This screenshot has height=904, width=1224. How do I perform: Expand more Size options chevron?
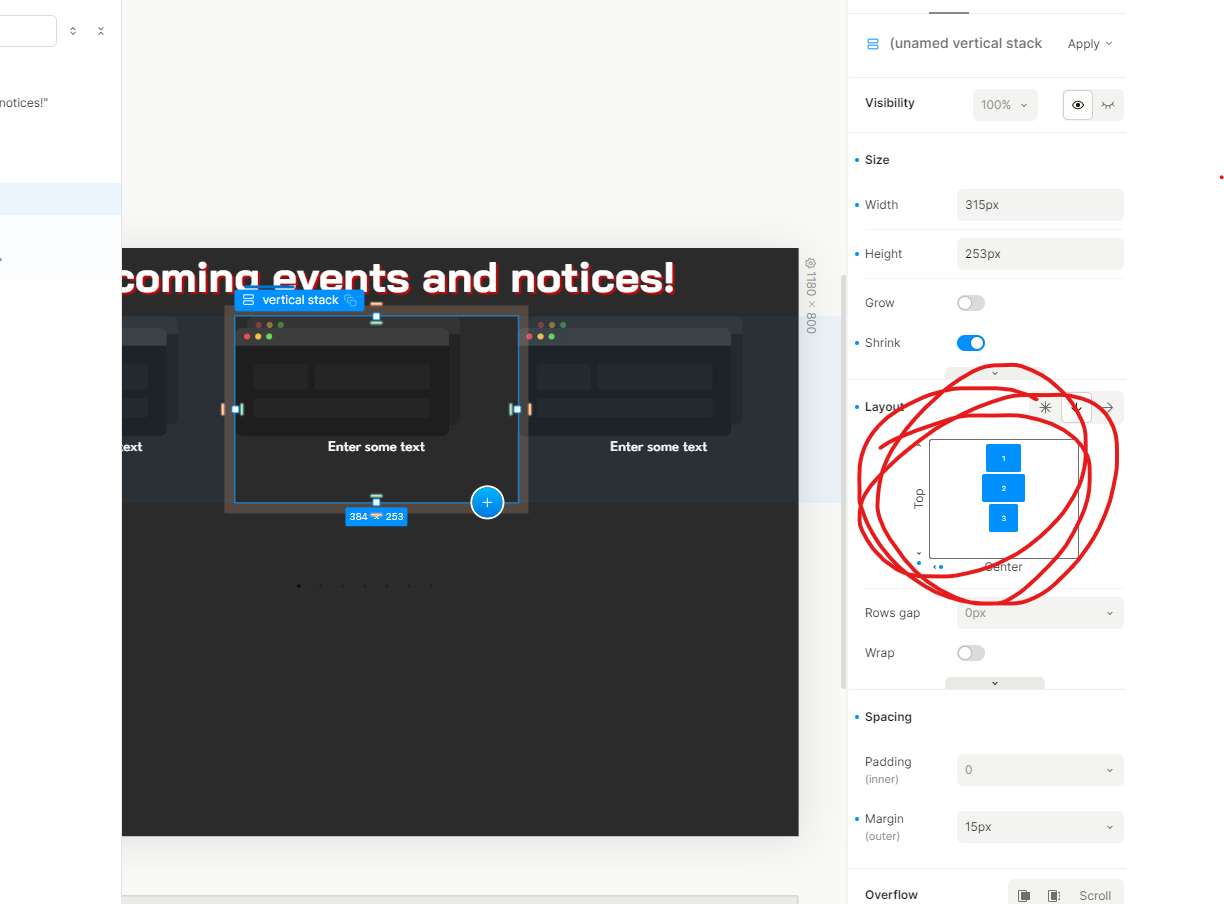[x=994, y=373]
